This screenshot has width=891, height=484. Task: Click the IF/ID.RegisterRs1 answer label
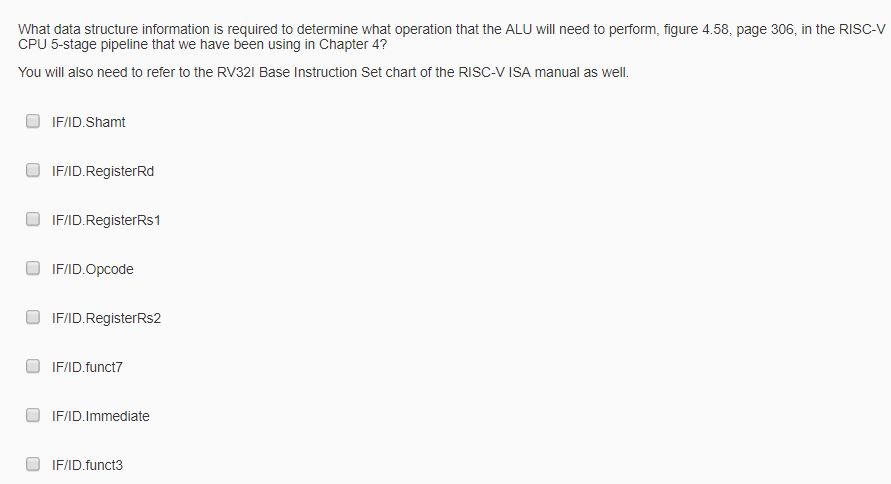(x=106, y=220)
